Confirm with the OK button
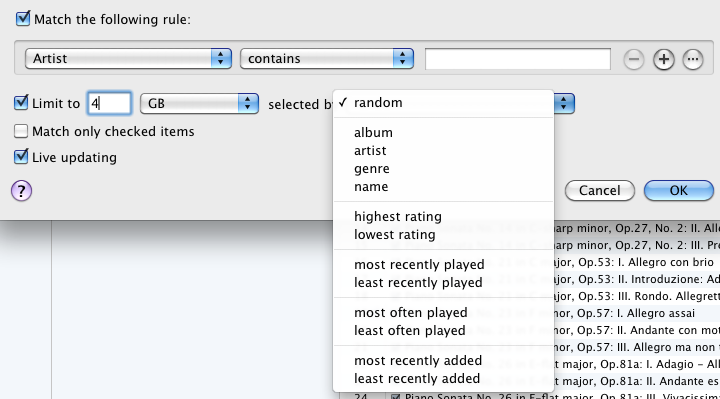Screen dimensions: 720x399 click(679, 190)
